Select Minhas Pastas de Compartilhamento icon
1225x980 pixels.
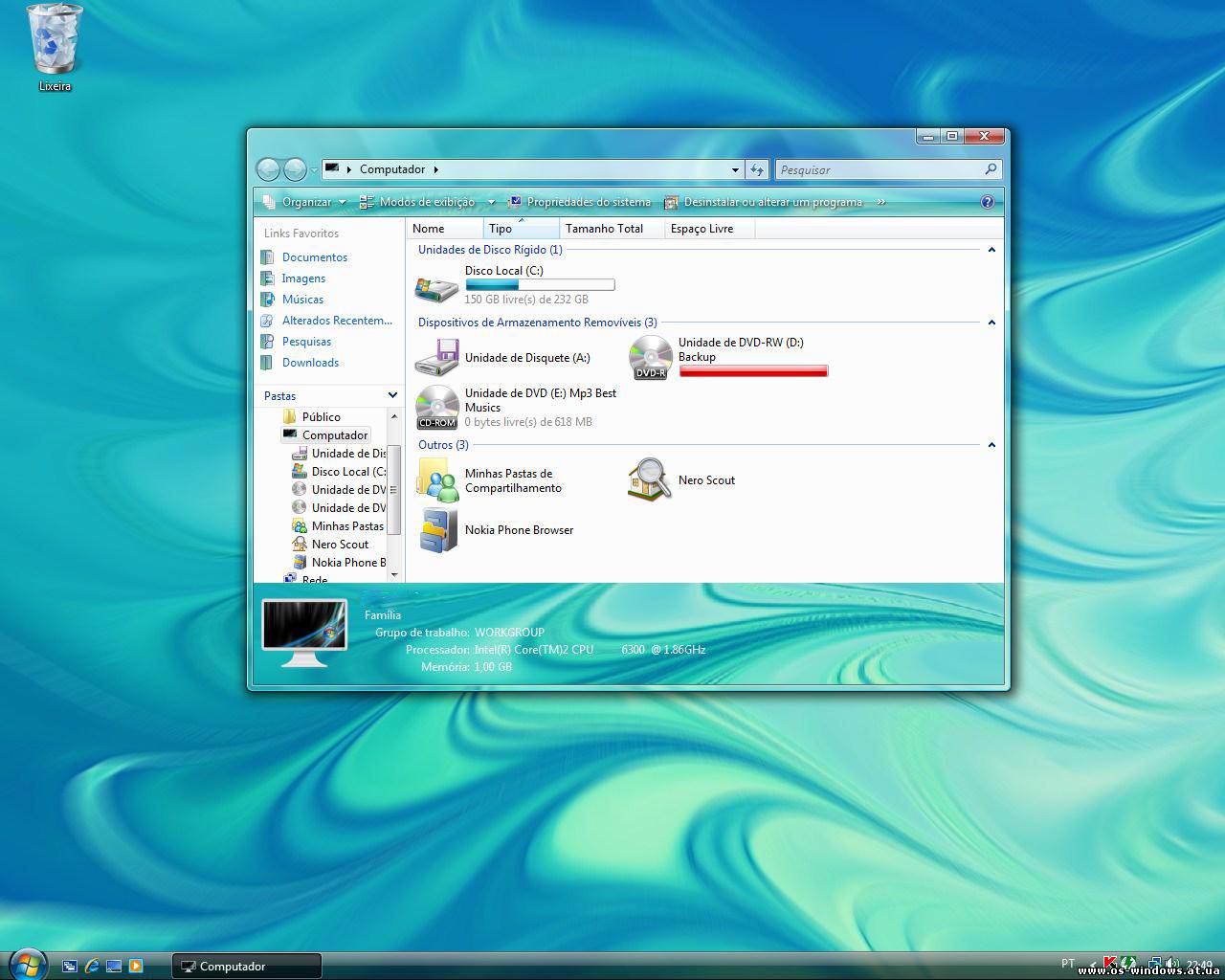point(436,480)
